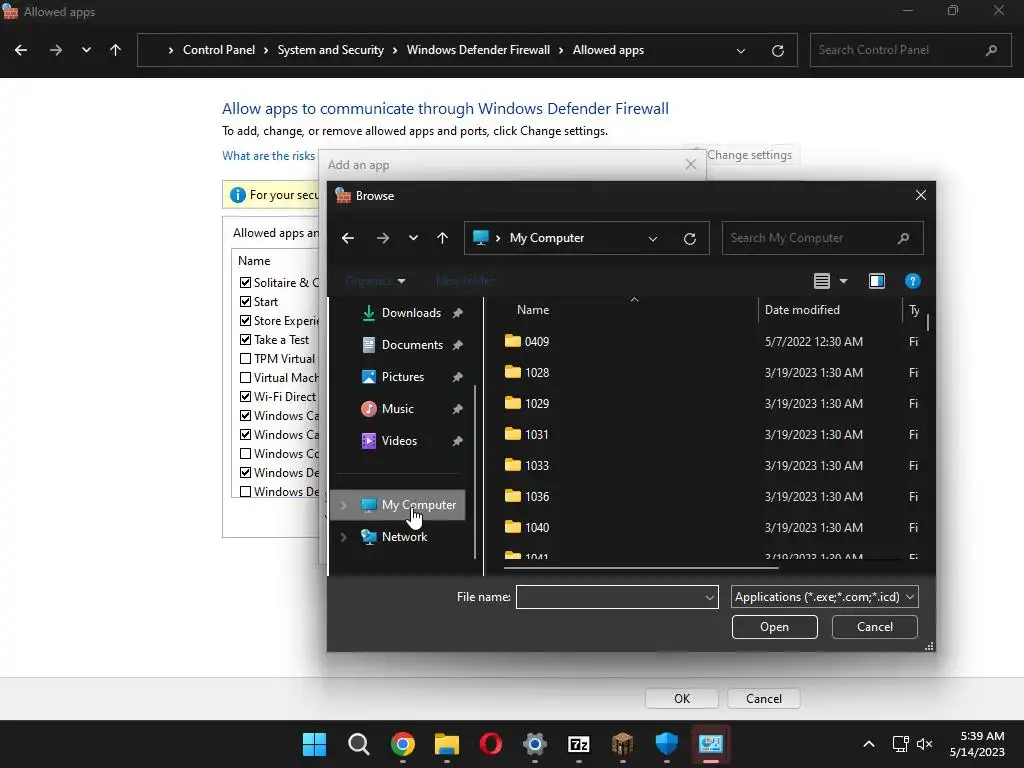Refresh the My Computer location
Screen dimensions: 1024x768
pos(690,238)
